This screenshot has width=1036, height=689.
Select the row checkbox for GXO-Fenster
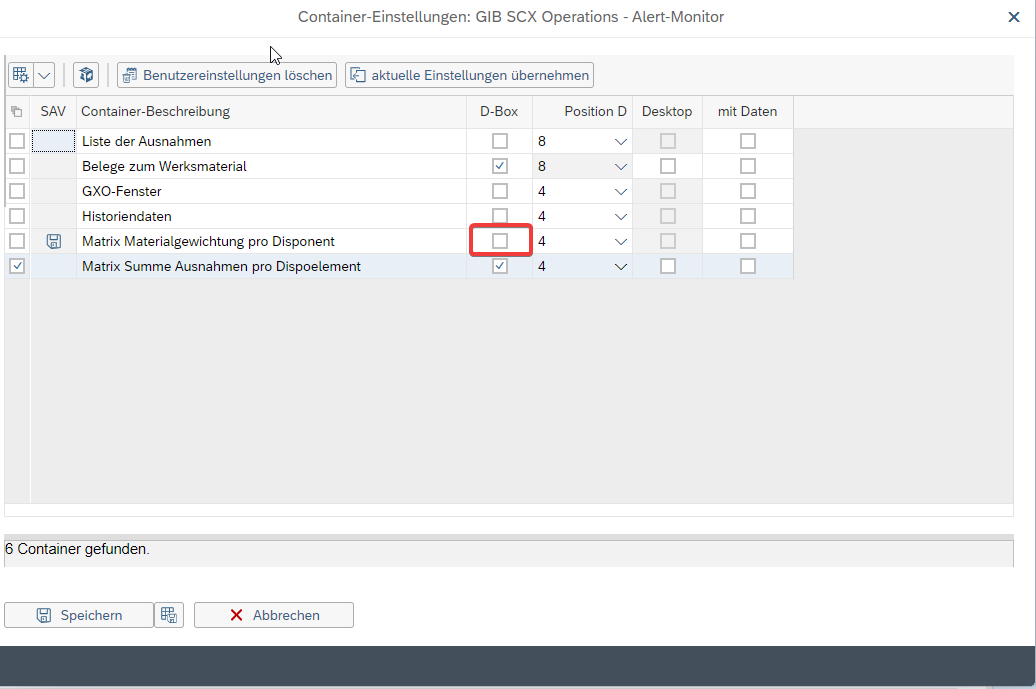17,191
